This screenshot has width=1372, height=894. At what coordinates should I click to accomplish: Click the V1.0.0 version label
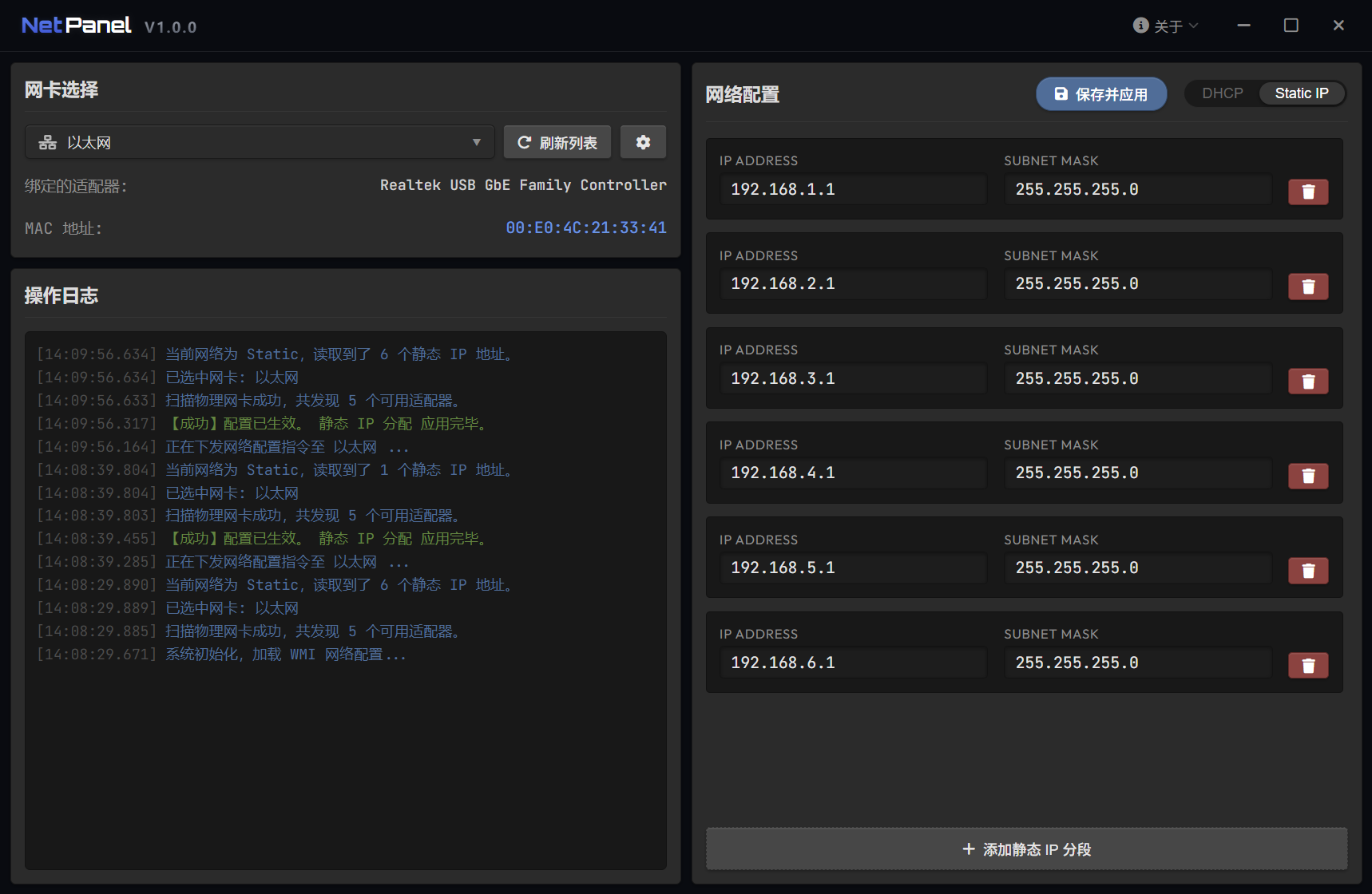tap(170, 27)
